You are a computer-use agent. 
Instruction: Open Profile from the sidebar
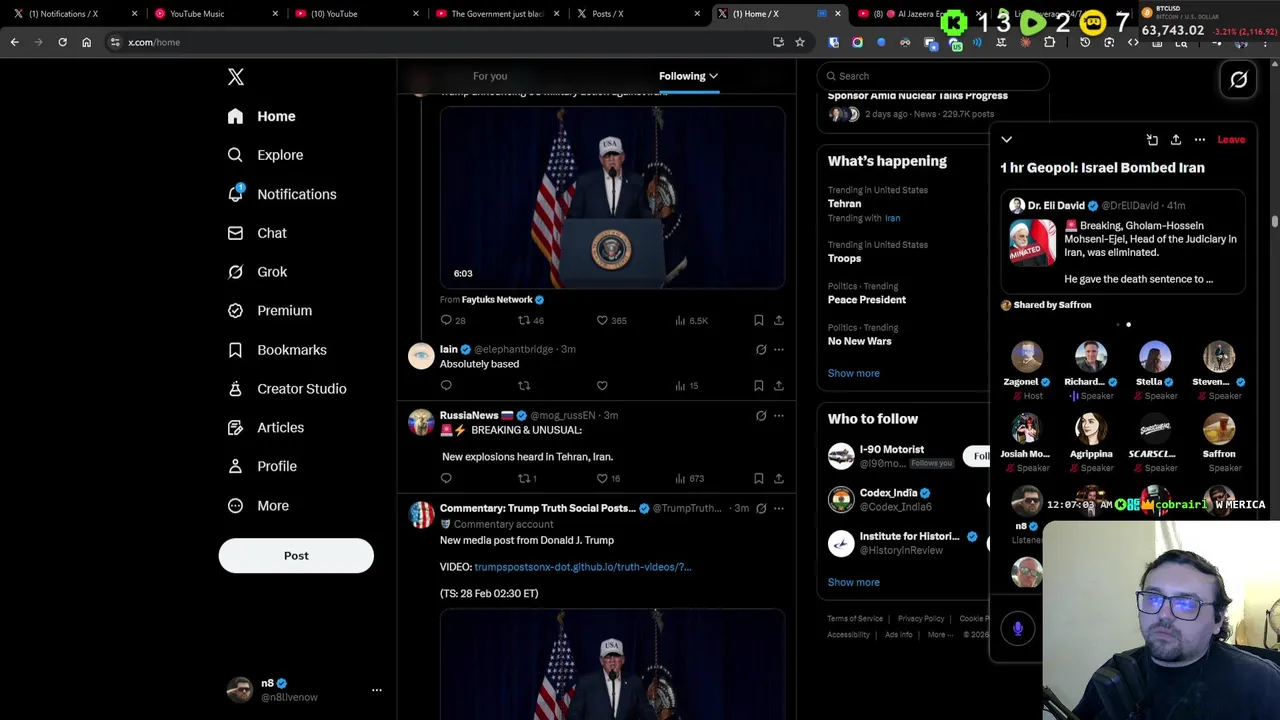(x=261, y=466)
